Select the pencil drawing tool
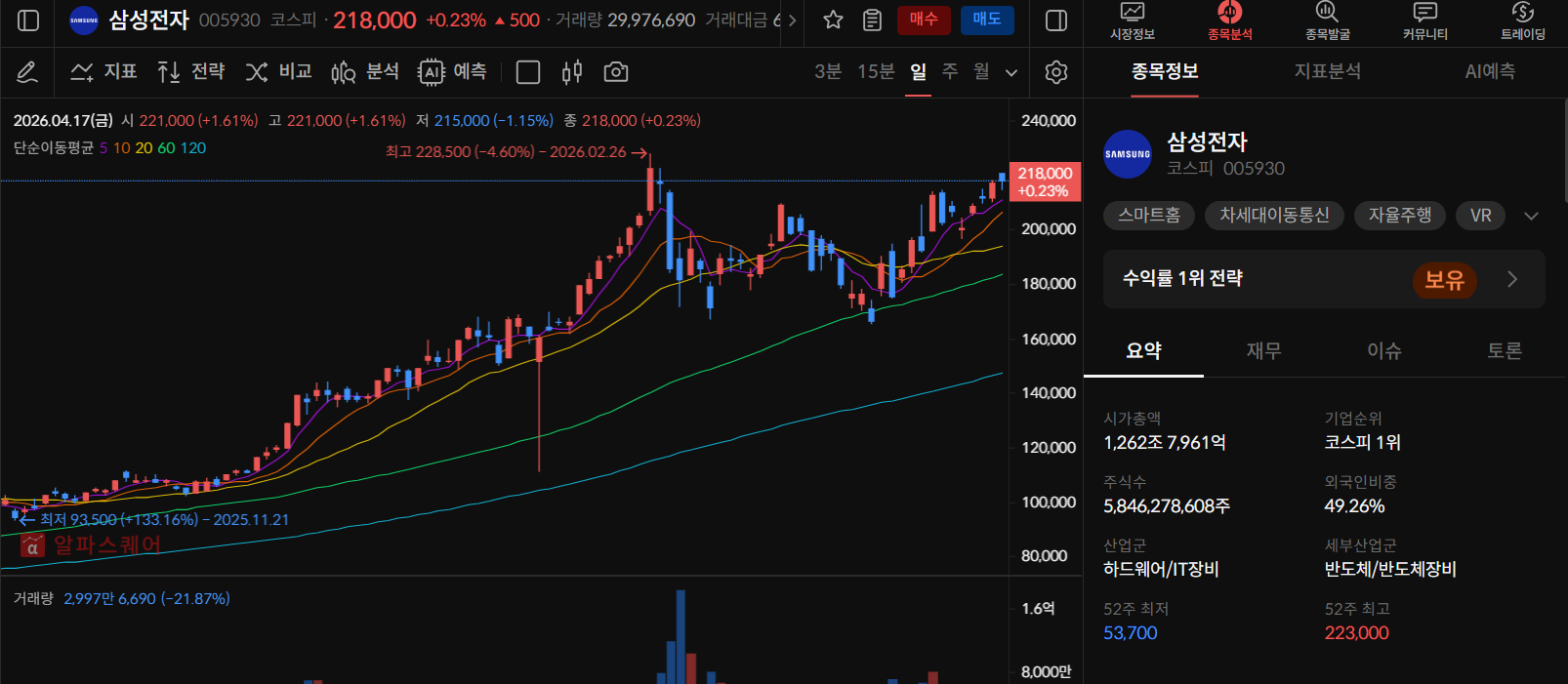Screen dimensions: 1568x684 coord(27,72)
